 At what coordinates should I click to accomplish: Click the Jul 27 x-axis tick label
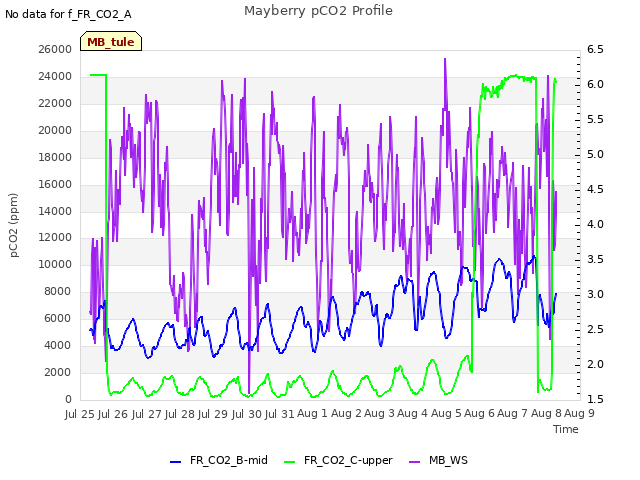pos(147,414)
